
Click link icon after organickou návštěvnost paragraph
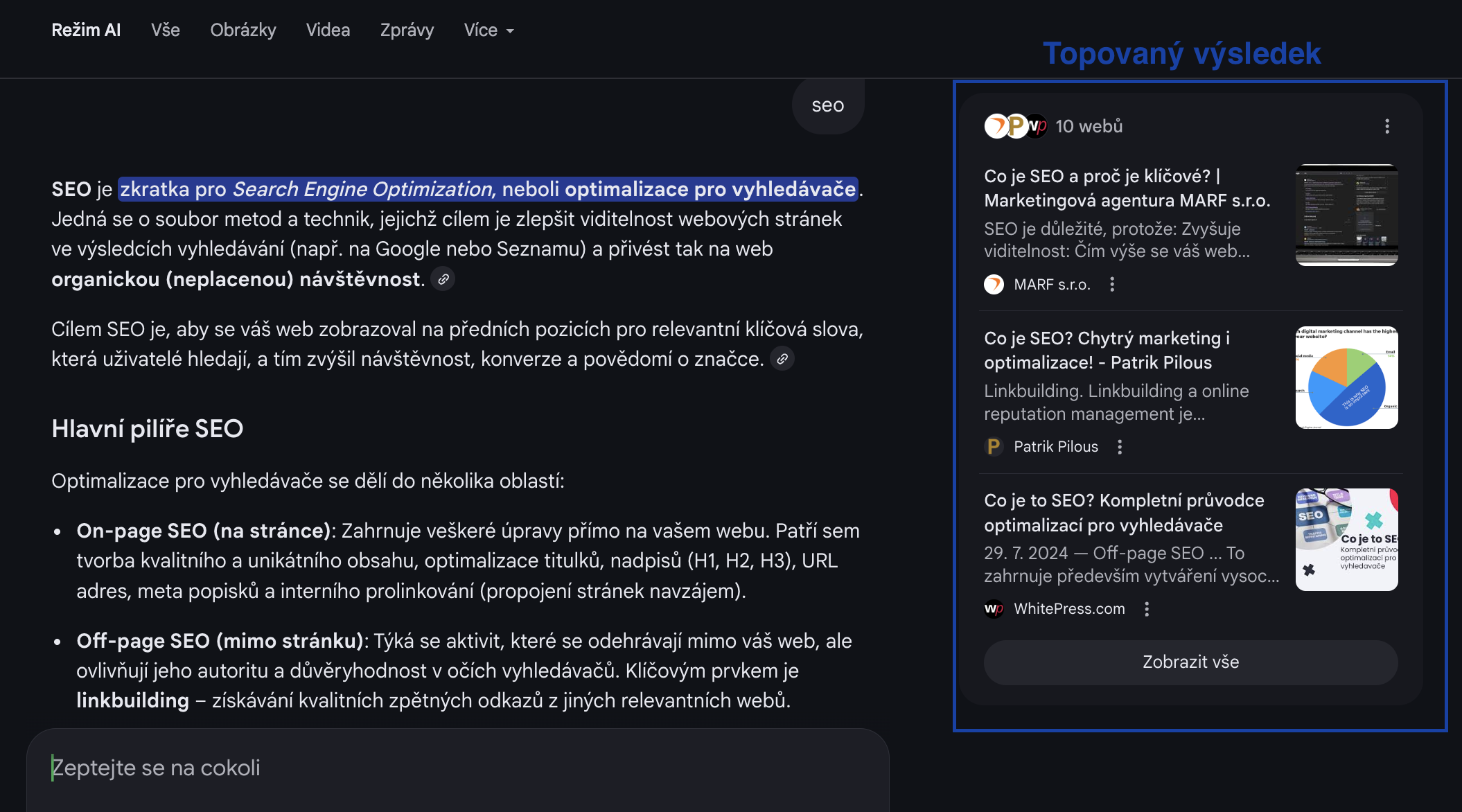(443, 279)
